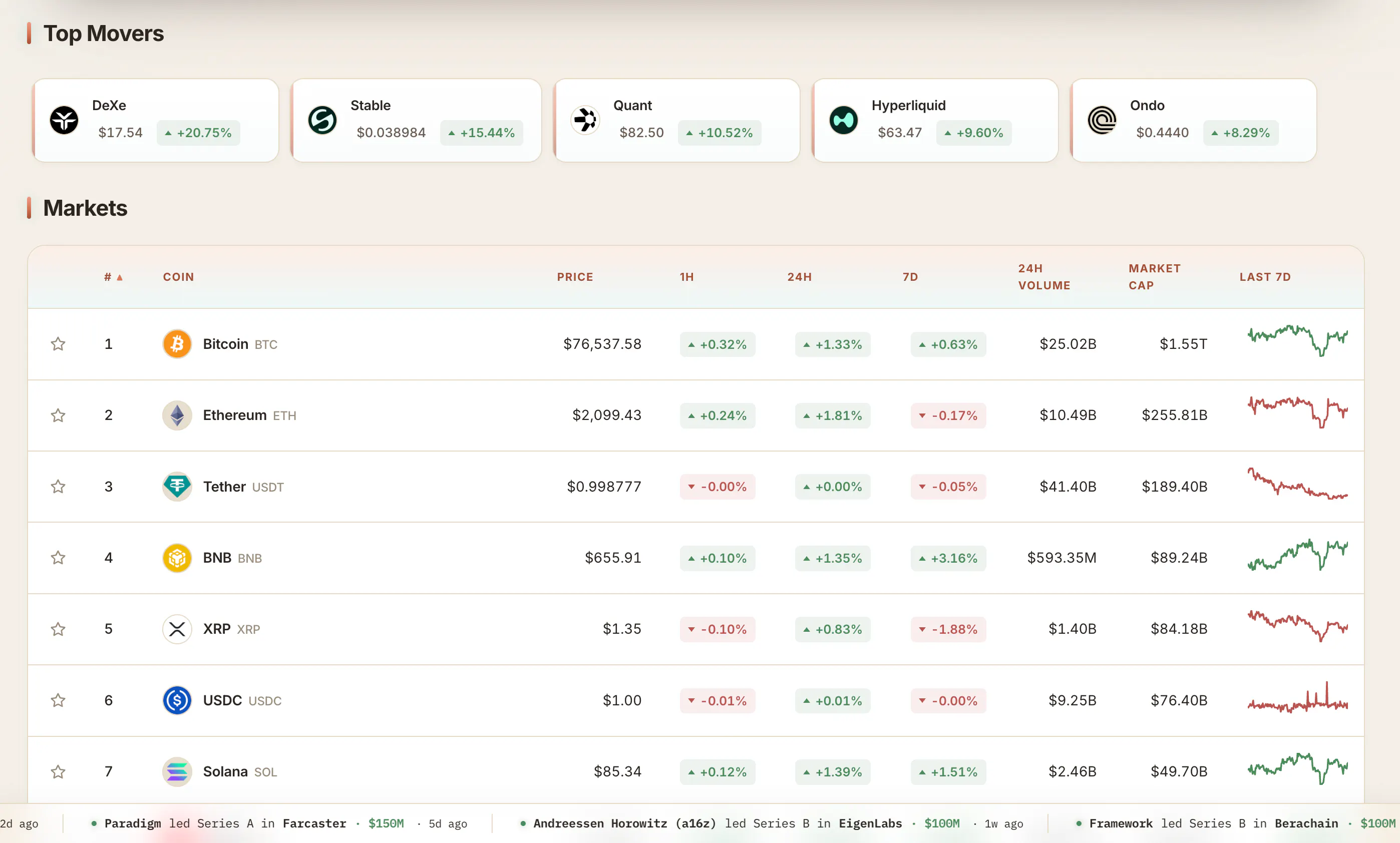Toggle the Solana favorite star

pyautogui.click(x=58, y=771)
